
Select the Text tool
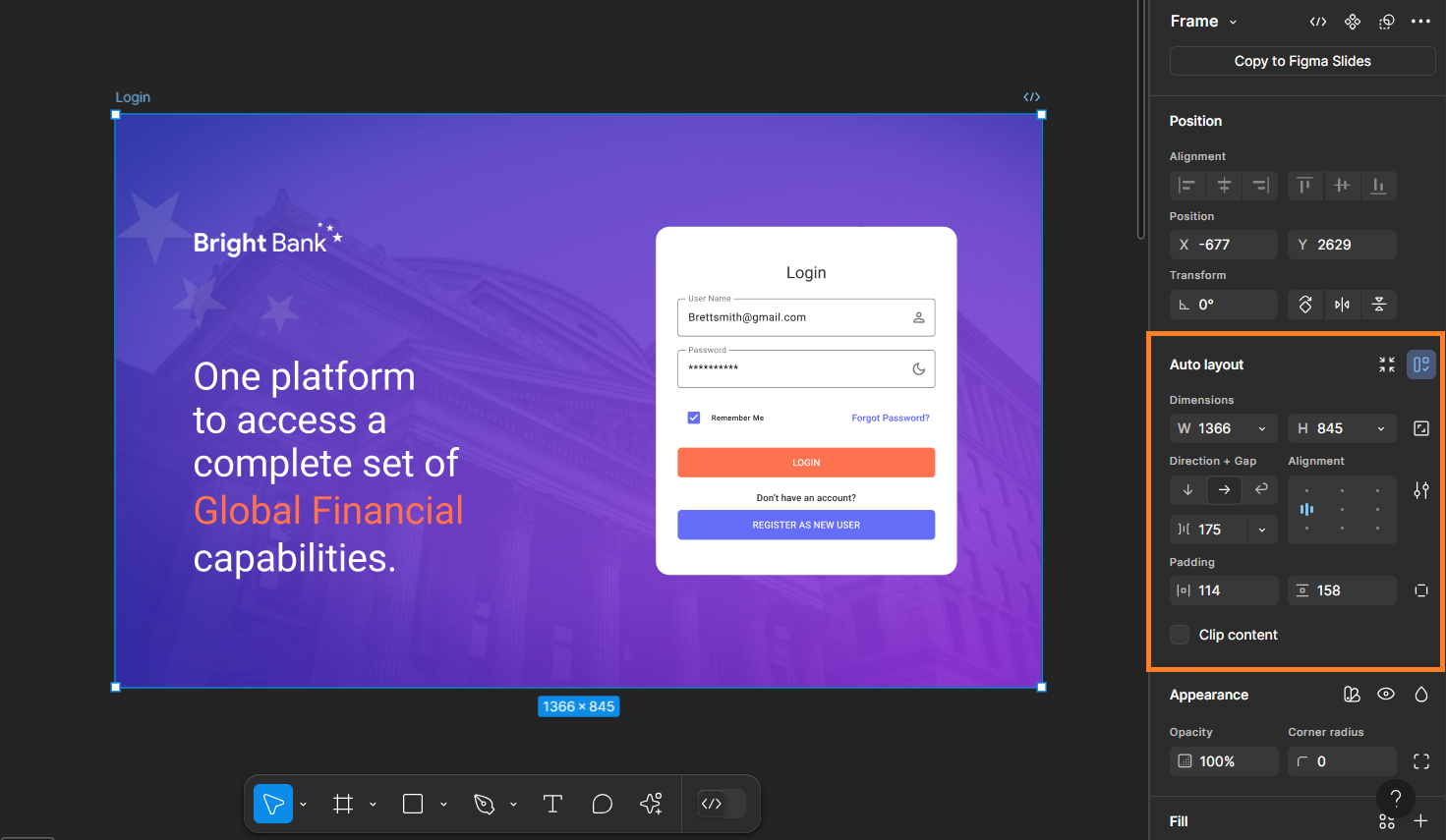[552, 803]
